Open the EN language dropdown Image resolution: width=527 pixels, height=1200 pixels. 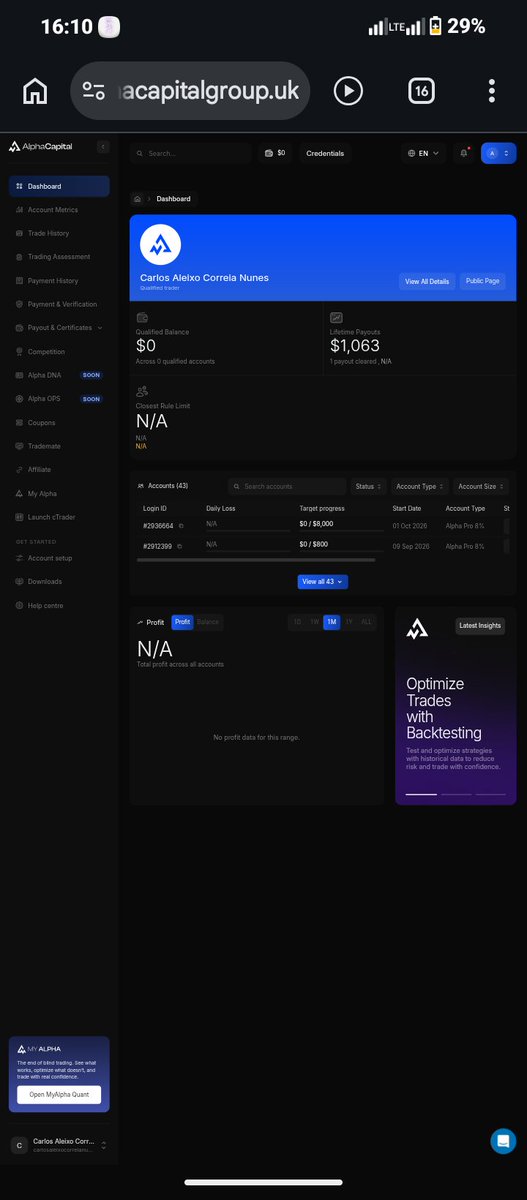[424, 153]
